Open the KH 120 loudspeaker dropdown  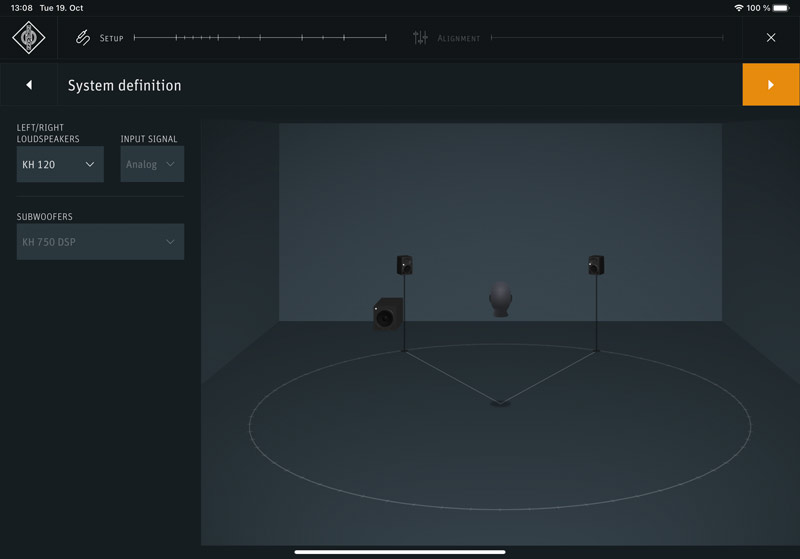click(x=60, y=164)
